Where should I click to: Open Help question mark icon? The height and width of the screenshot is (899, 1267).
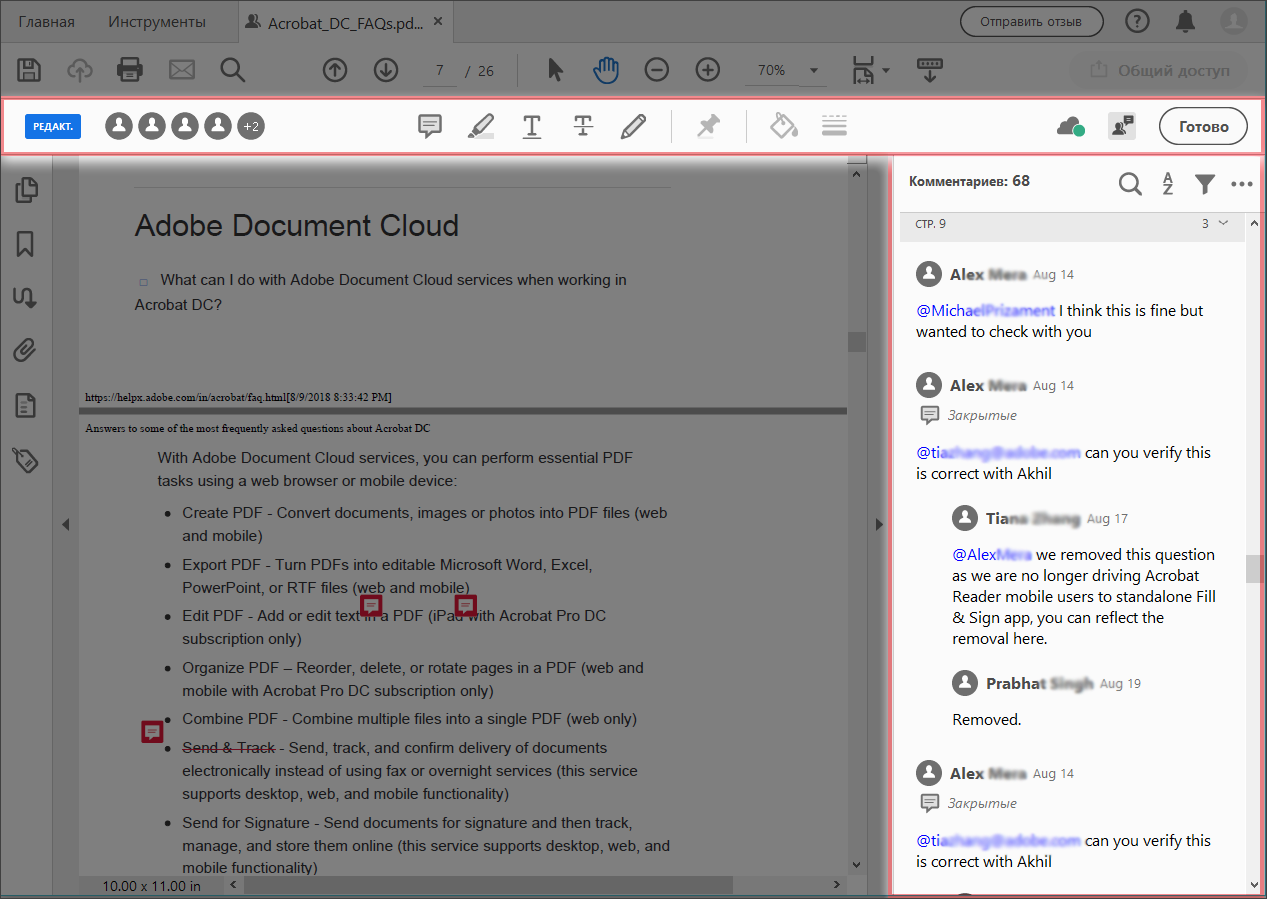click(1137, 21)
